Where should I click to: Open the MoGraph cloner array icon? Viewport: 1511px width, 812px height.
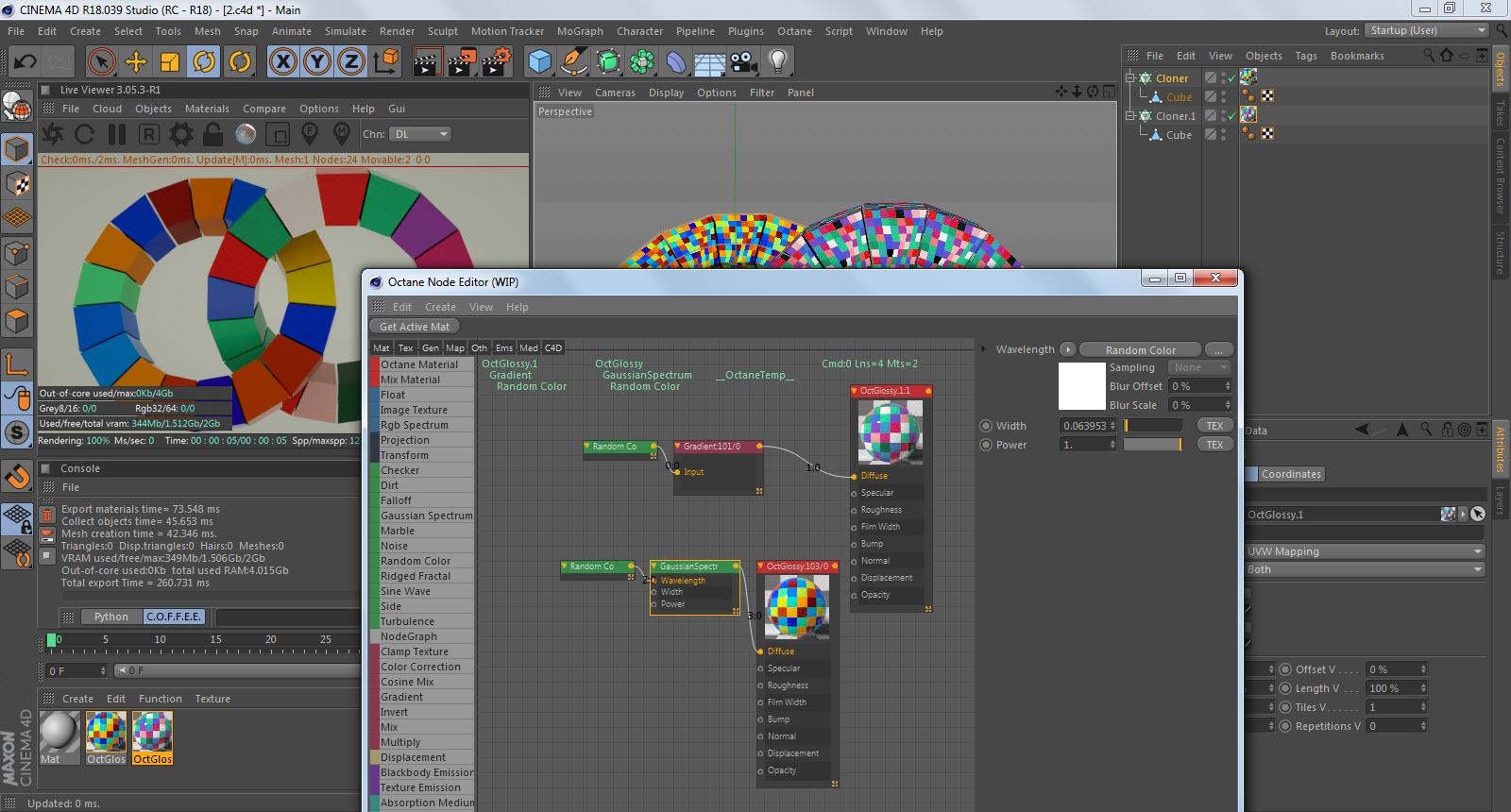pyautogui.click(x=642, y=62)
